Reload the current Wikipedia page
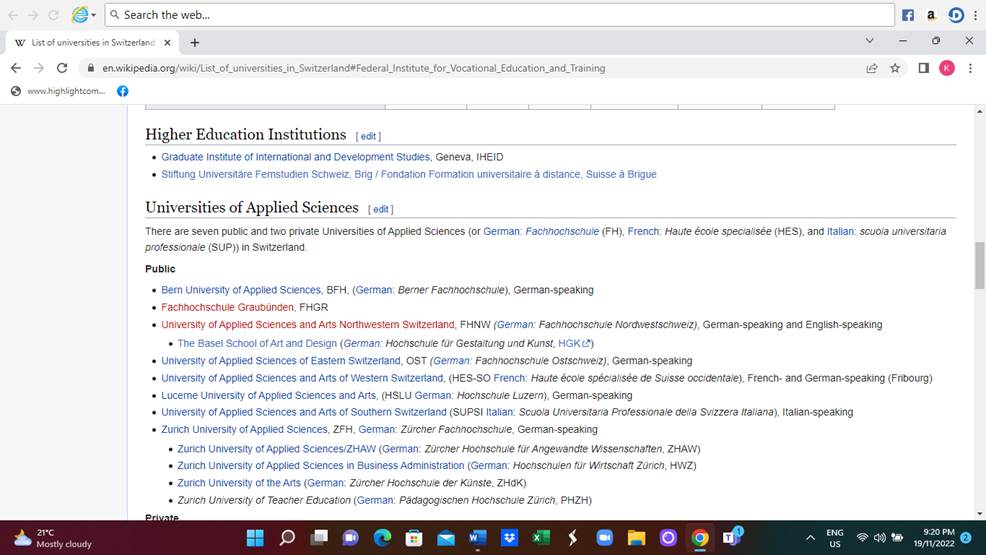 coord(62,68)
